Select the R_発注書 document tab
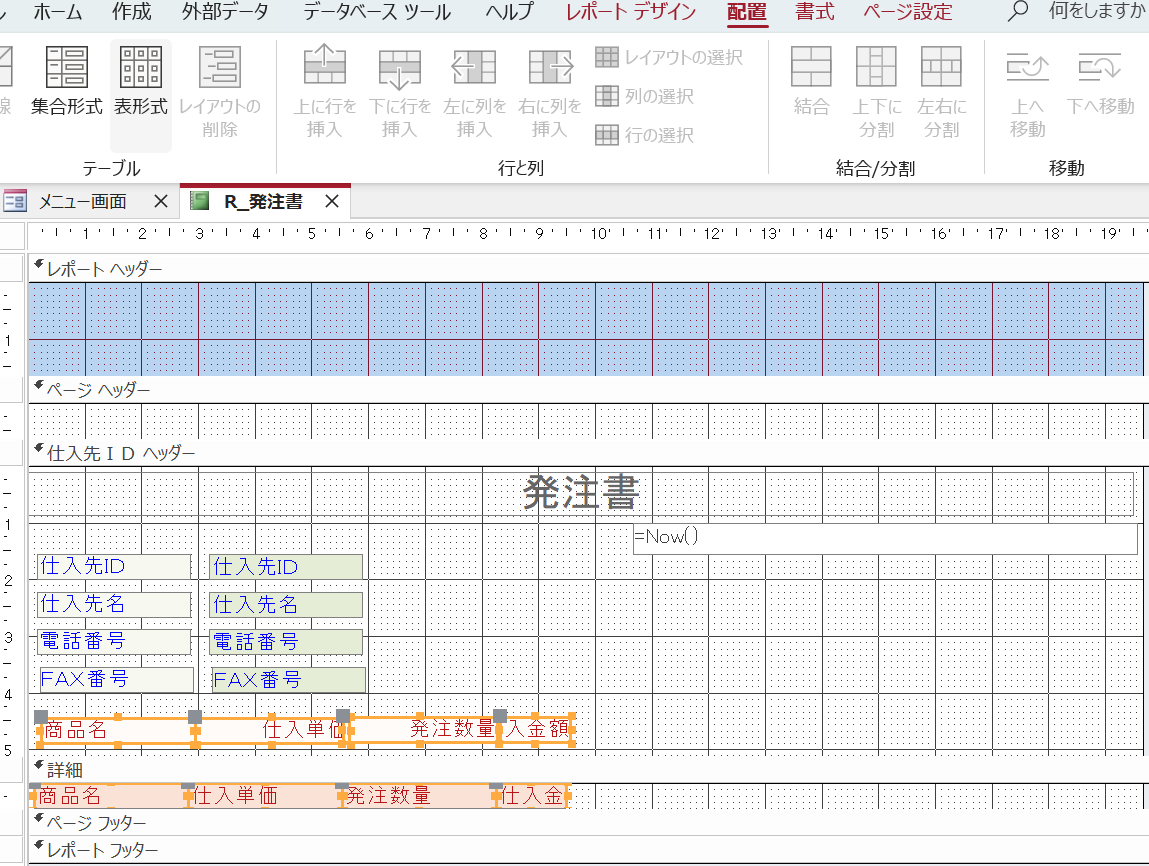This screenshot has width=1149, height=866. point(264,201)
